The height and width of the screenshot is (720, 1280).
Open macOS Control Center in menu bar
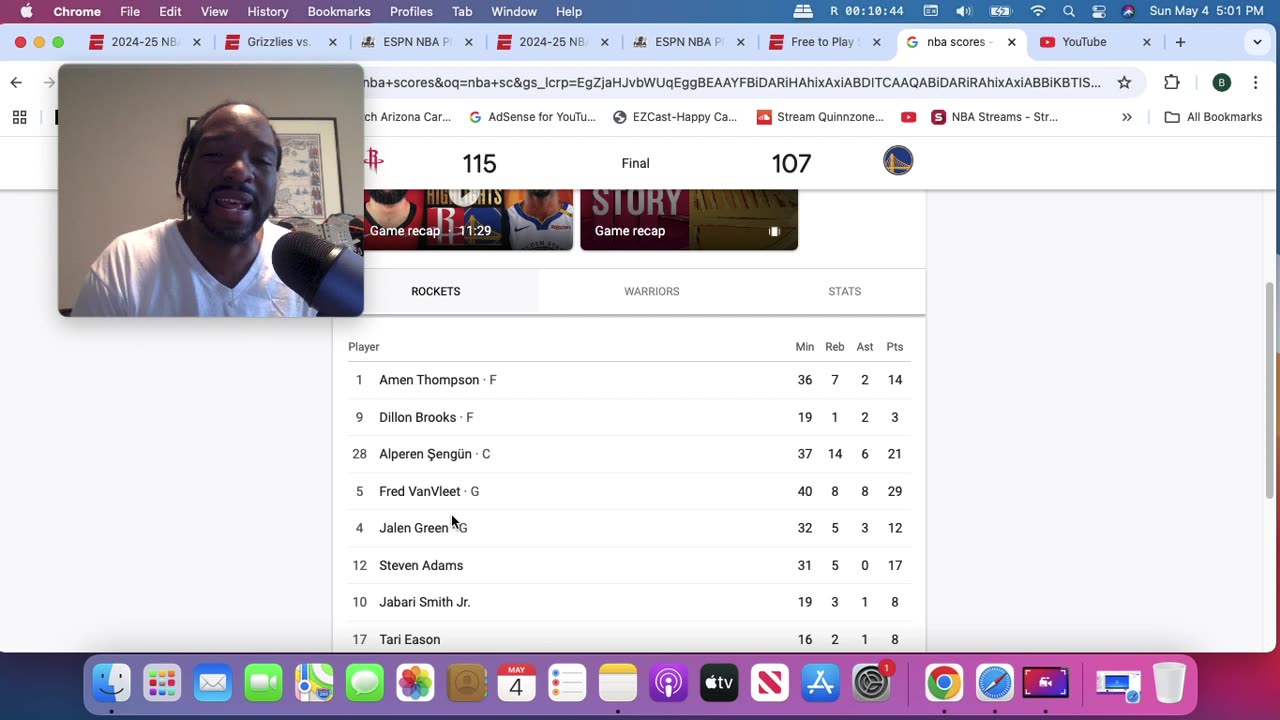click(x=1098, y=12)
